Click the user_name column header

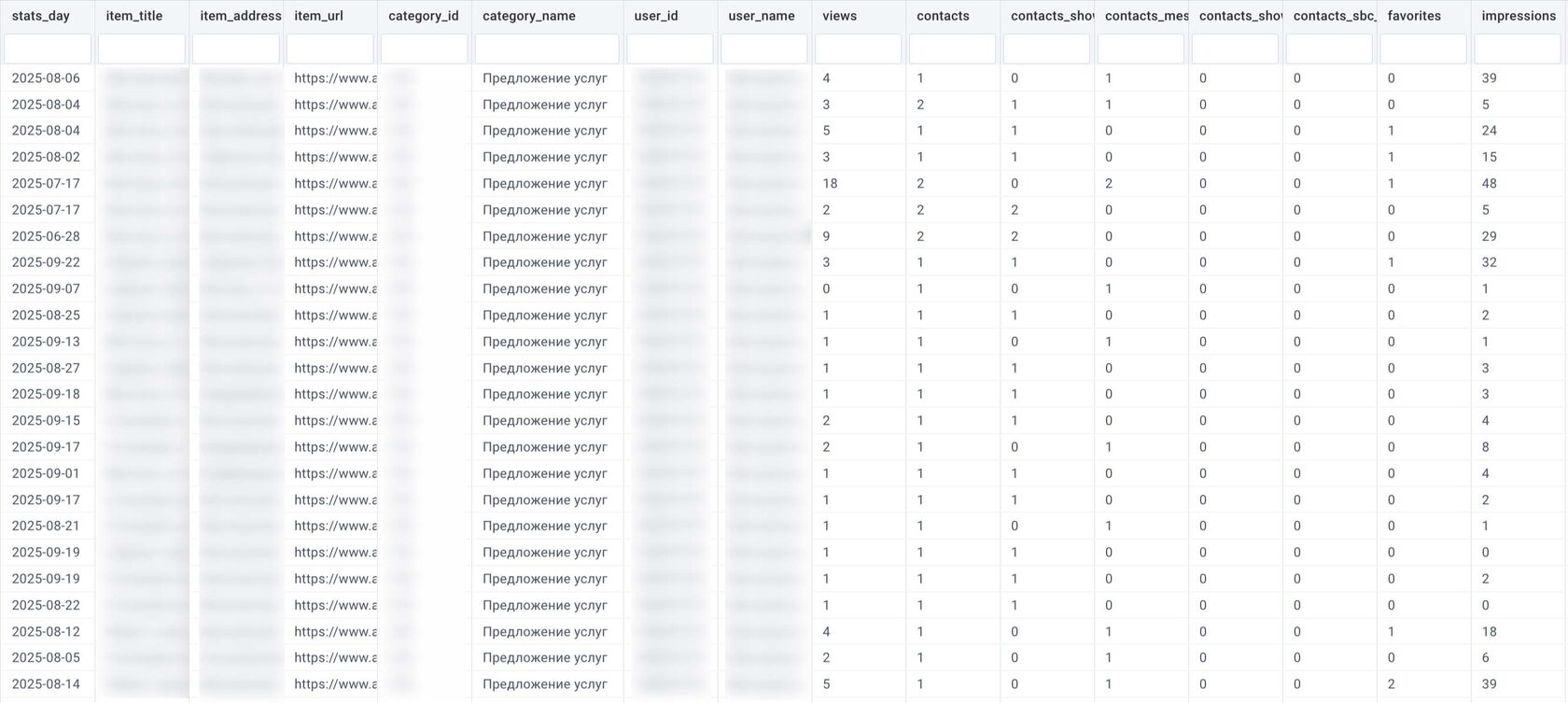(762, 16)
